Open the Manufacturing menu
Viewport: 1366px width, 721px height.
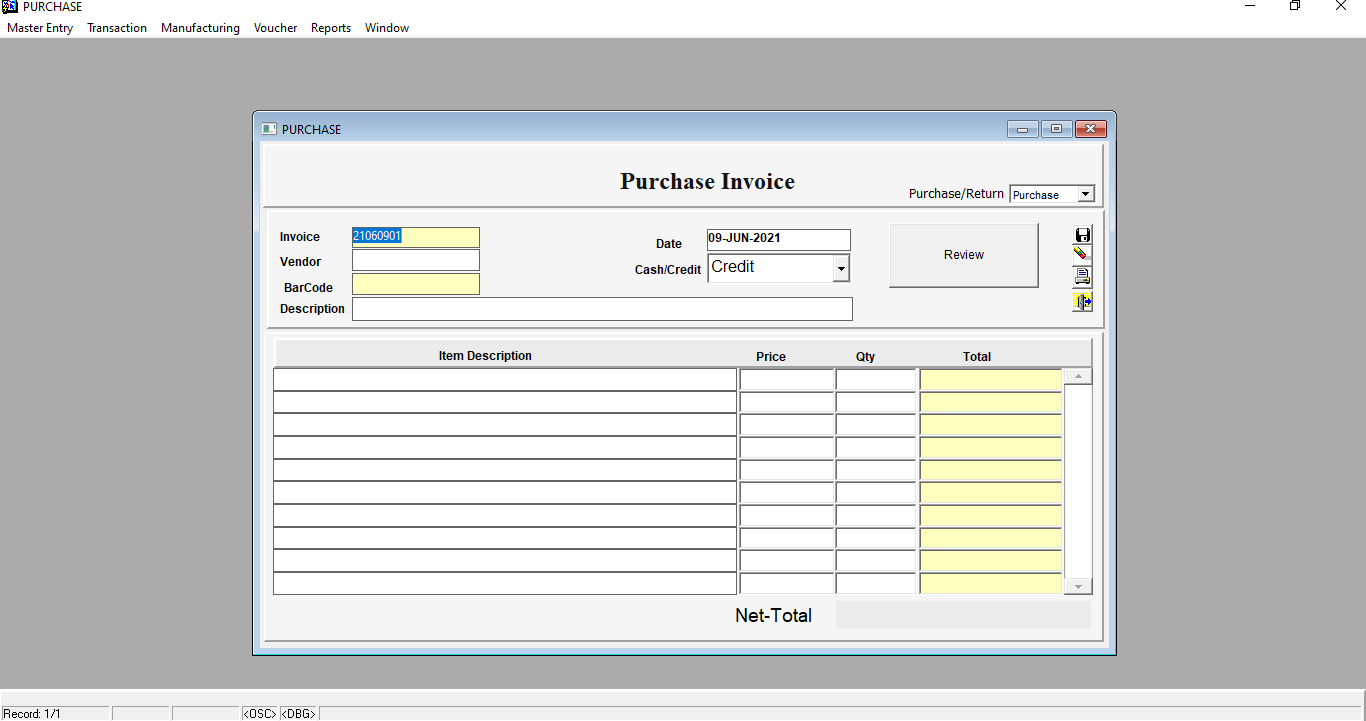[x=200, y=28]
